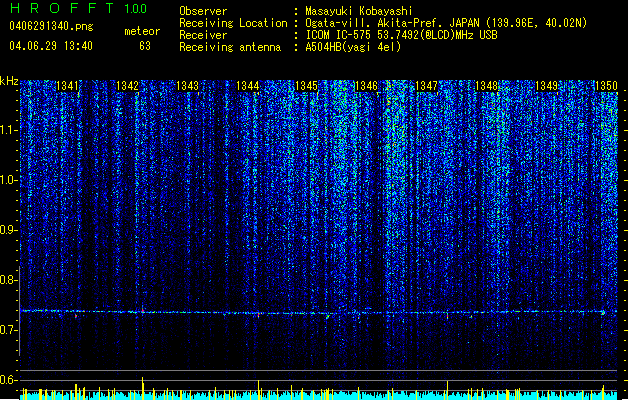Click the 1349 time marker
The height and width of the screenshot is (400, 629).
(546, 86)
